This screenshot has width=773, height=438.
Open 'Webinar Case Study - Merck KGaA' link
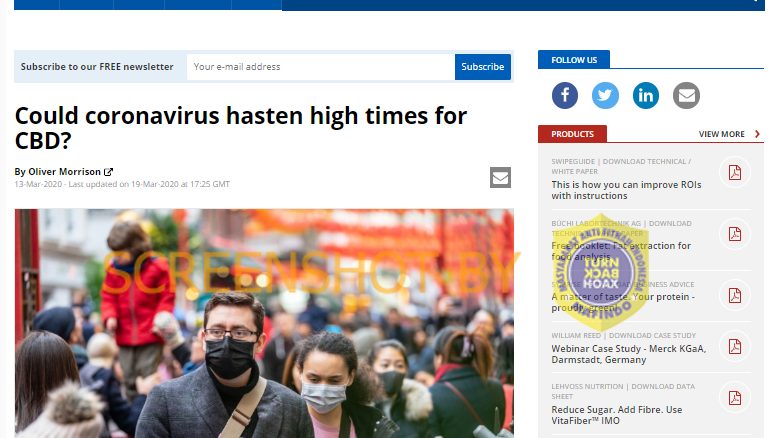pyautogui.click(x=629, y=354)
